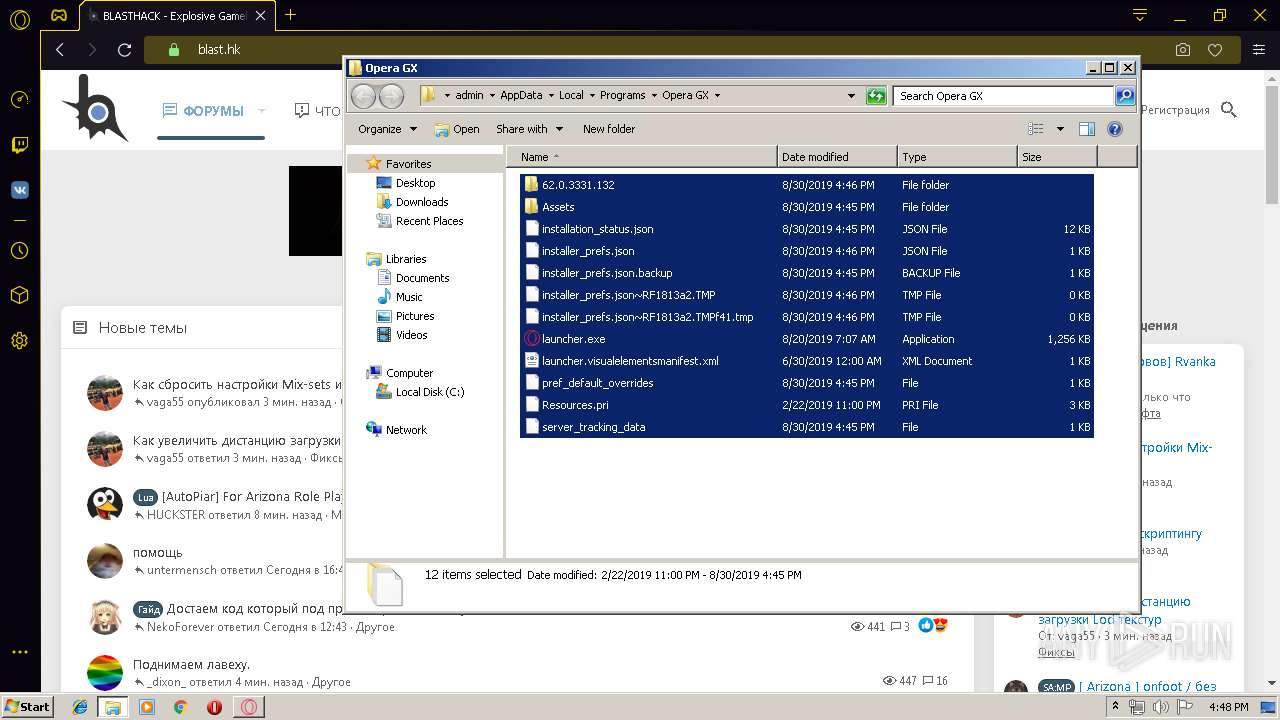Open GX Corner gamepad tab icon
Screen dimensions: 1280x720
point(59,15)
